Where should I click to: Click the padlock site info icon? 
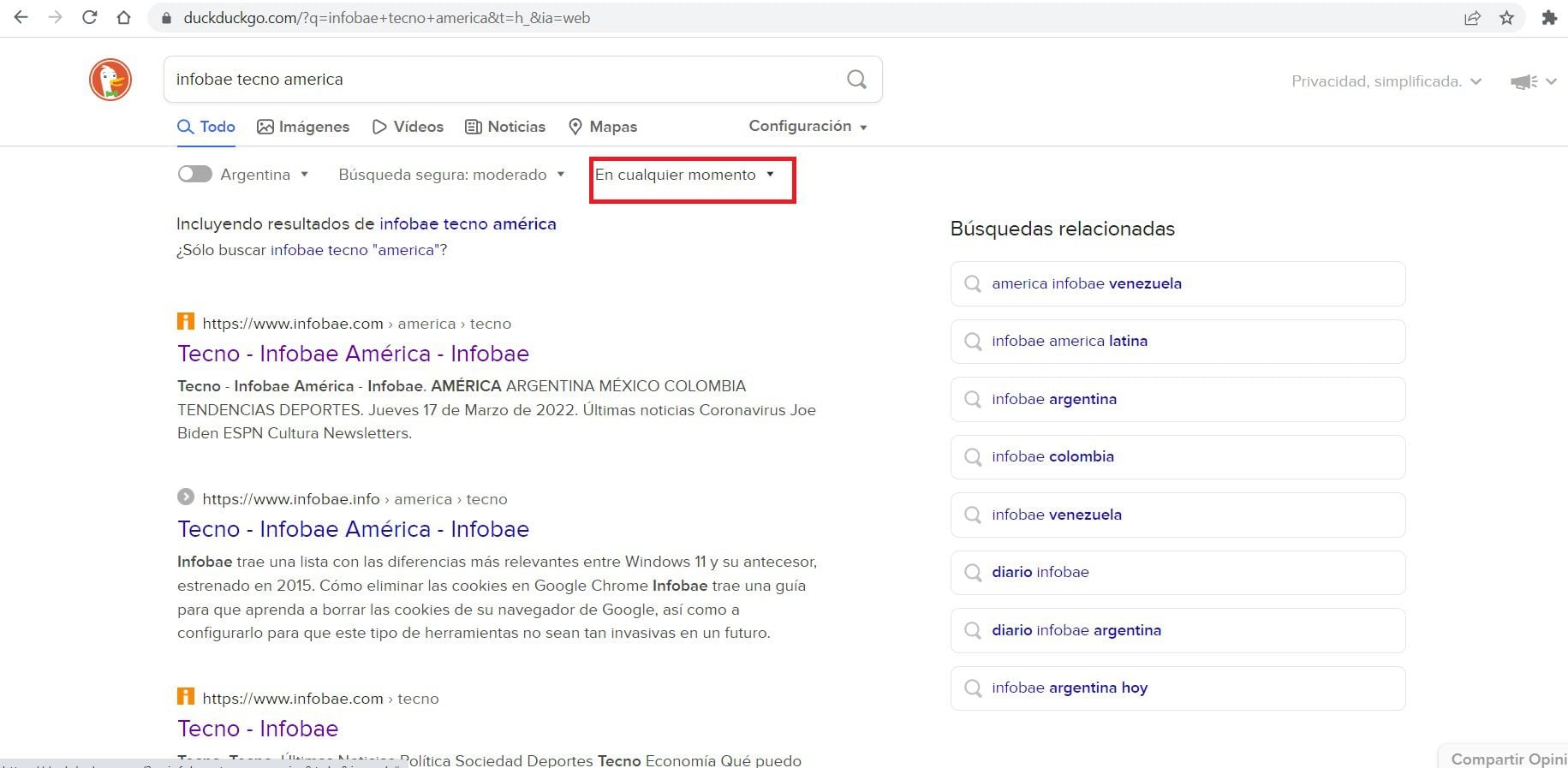167,18
